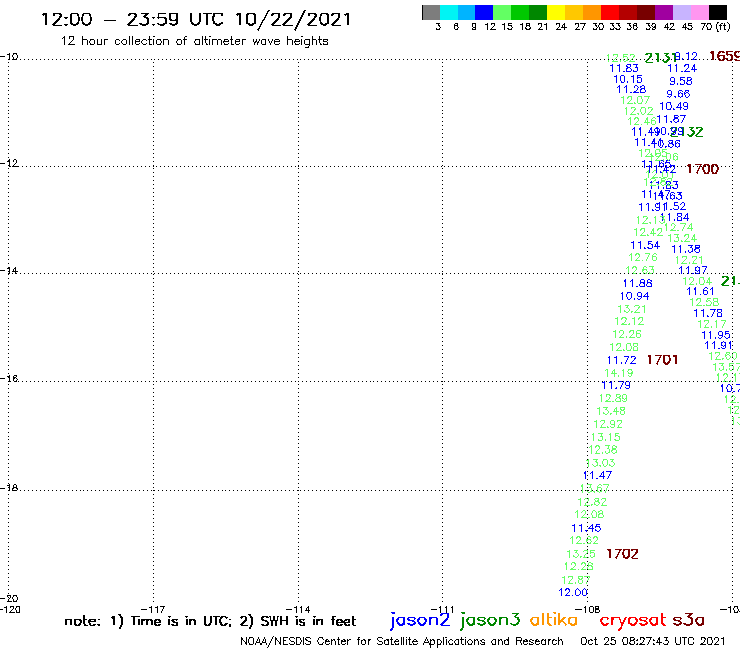Click the 1701 time marker

(662, 360)
